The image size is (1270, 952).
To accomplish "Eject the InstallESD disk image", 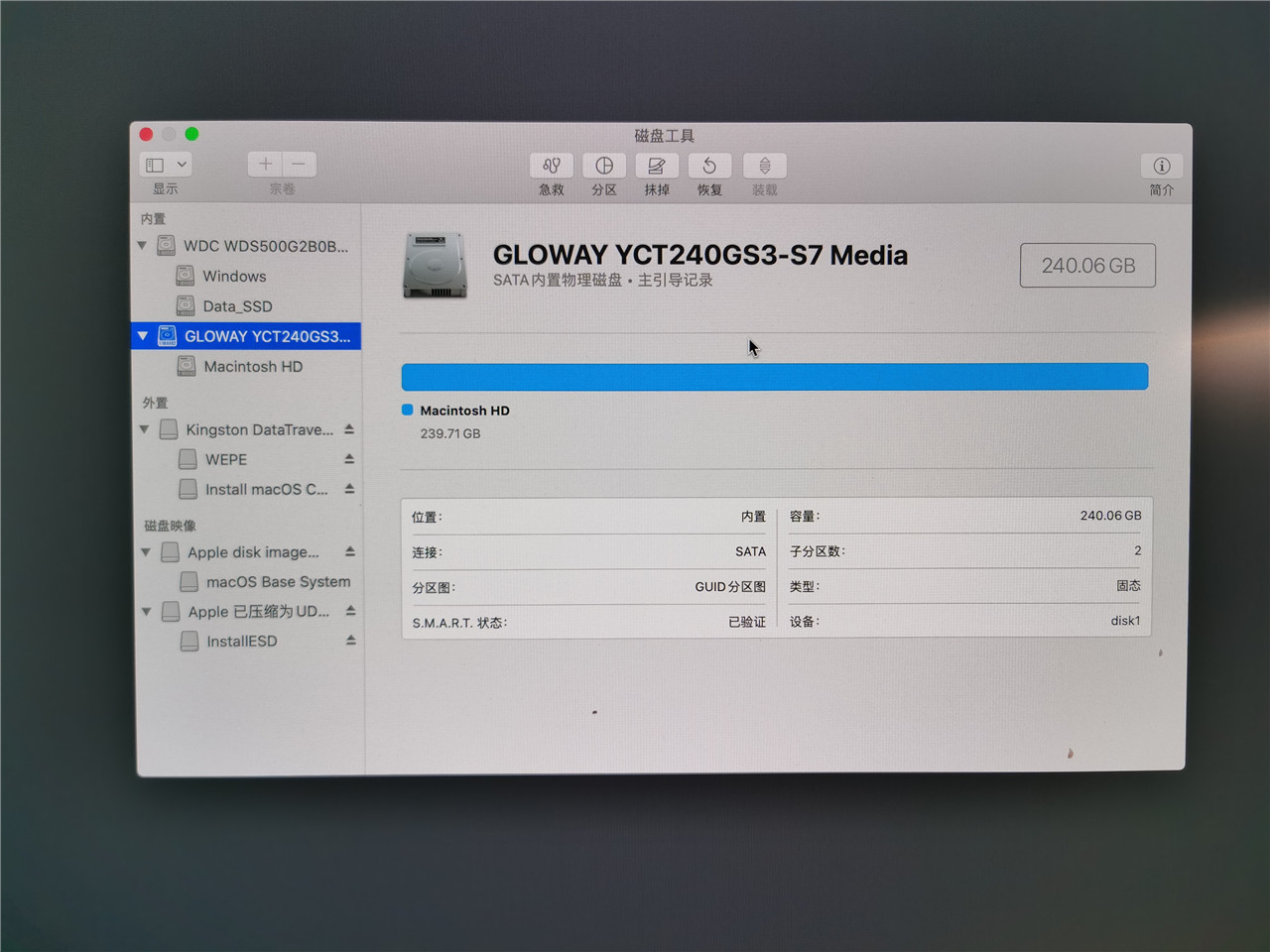I will (349, 641).
